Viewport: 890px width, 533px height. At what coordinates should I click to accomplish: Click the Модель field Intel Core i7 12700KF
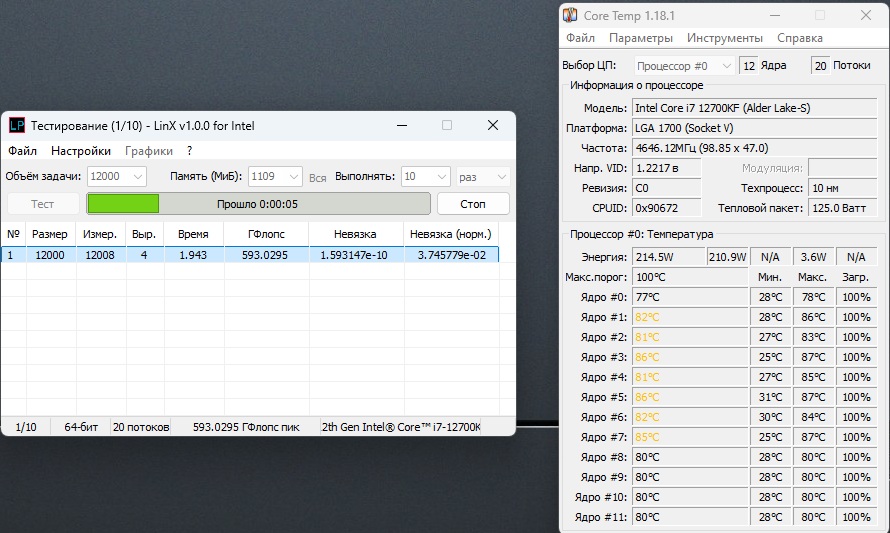(x=754, y=108)
